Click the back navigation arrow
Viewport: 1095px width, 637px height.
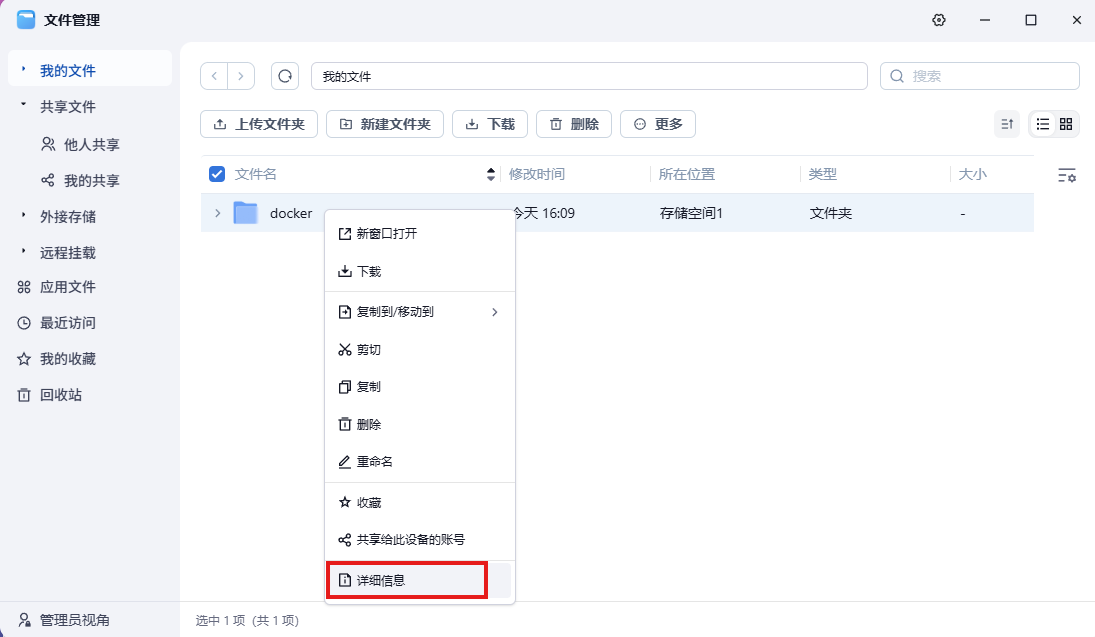[214, 76]
